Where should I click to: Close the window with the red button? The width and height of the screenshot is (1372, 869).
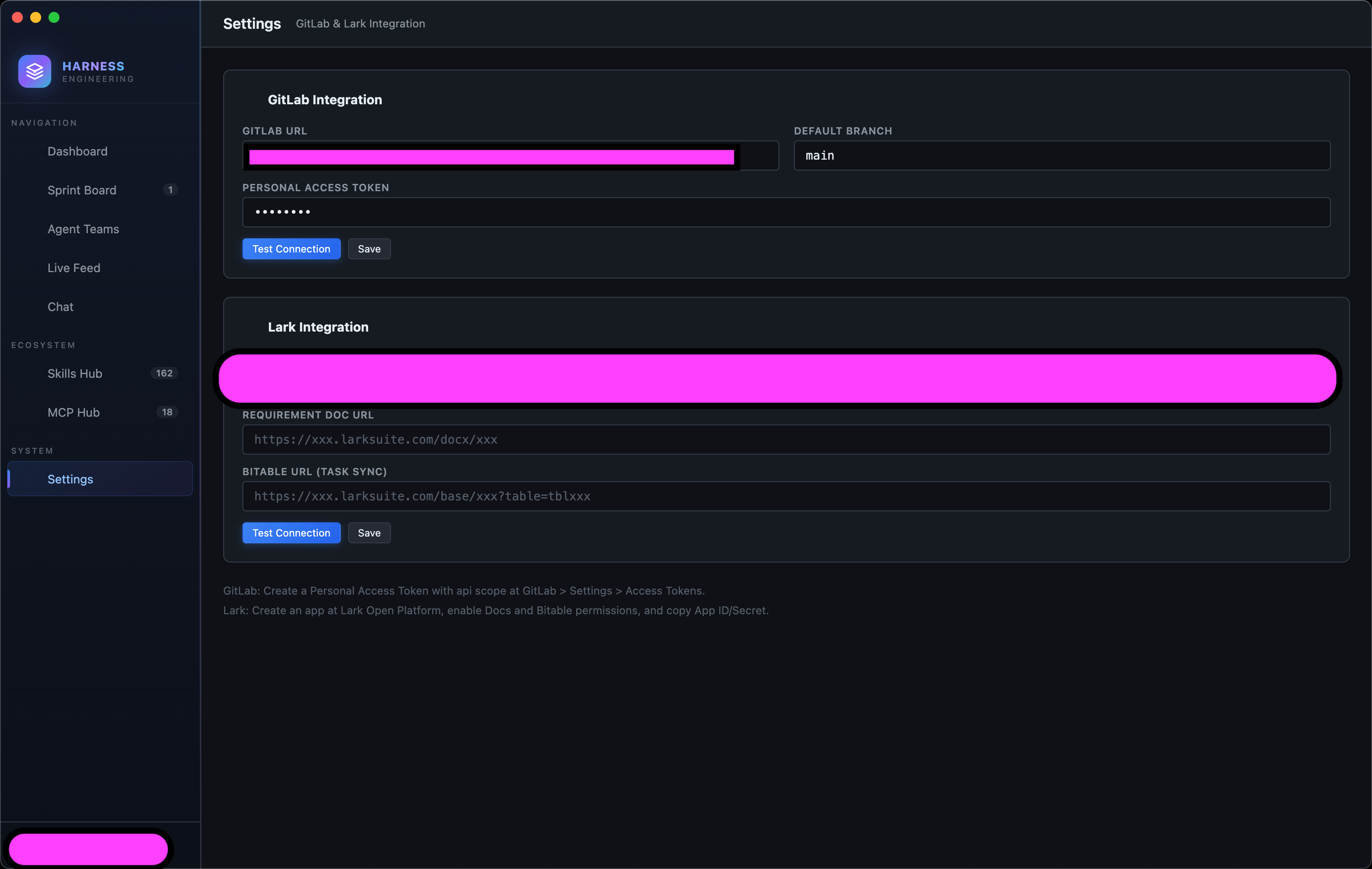coord(17,17)
